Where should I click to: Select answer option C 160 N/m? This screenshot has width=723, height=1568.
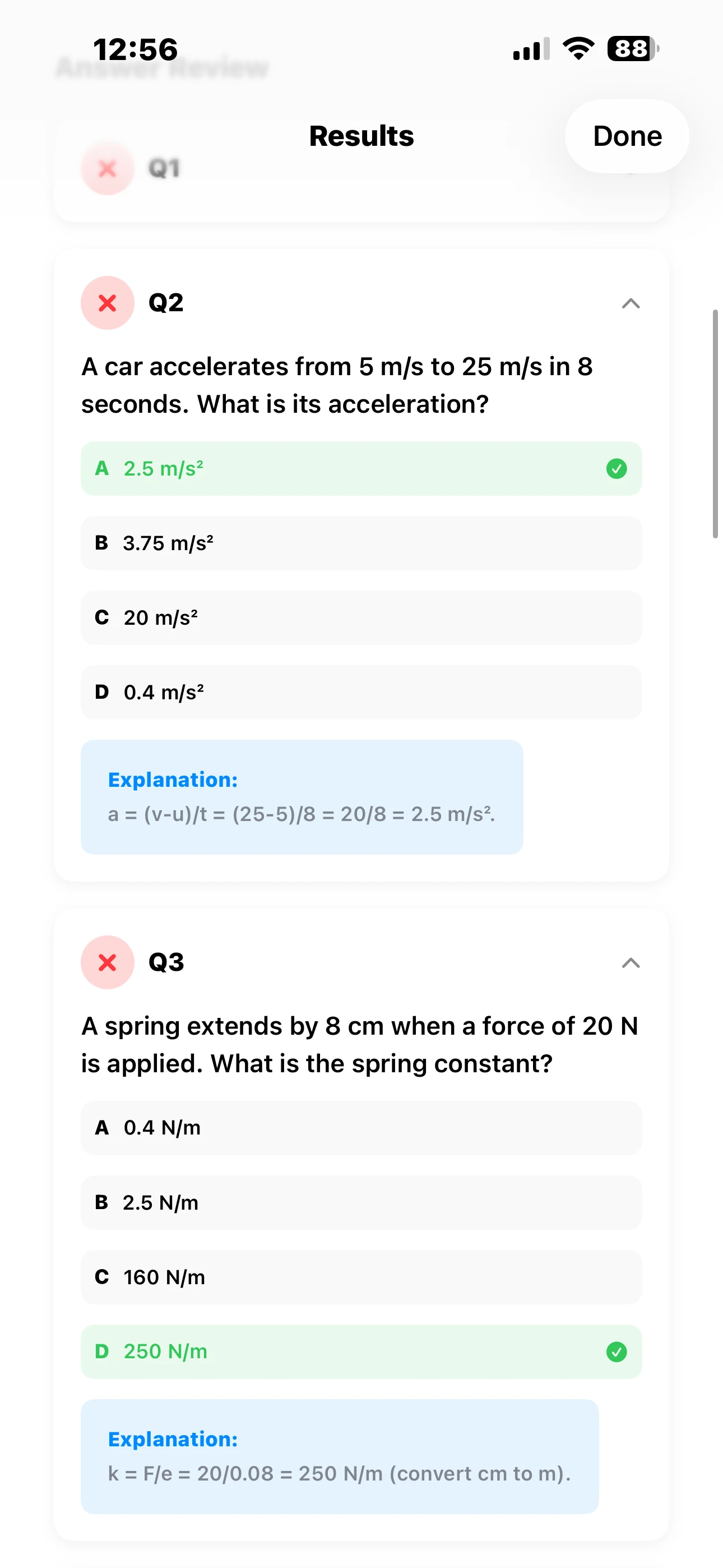click(361, 1277)
